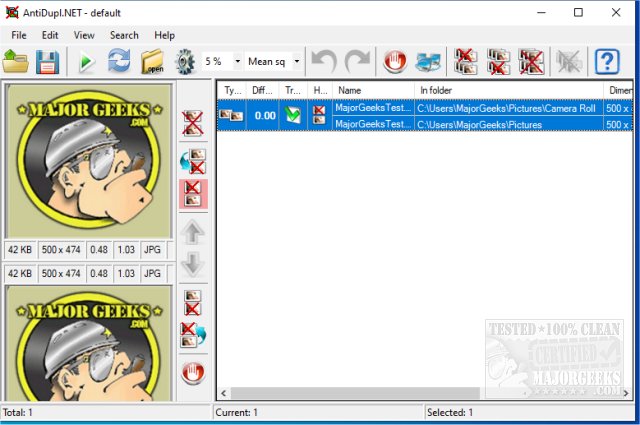Open the Help menu
The width and height of the screenshot is (640, 425).
click(164, 36)
